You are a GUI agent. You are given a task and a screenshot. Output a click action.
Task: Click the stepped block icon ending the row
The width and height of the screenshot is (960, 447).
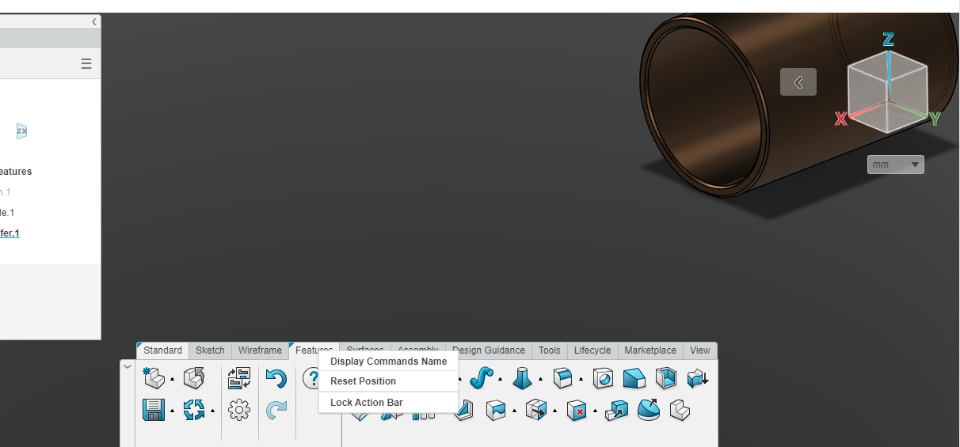click(x=680, y=410)
